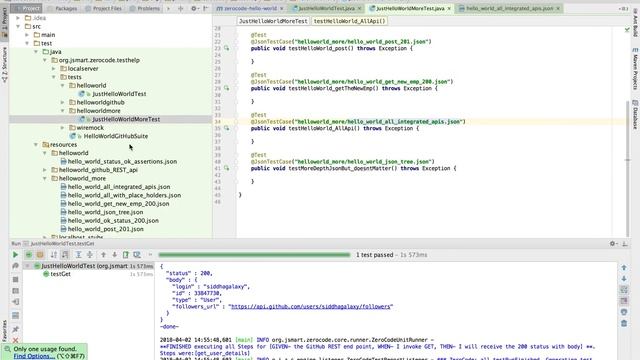
Task: Click the scroll from source crosshair icon
Action: (180, 8)
